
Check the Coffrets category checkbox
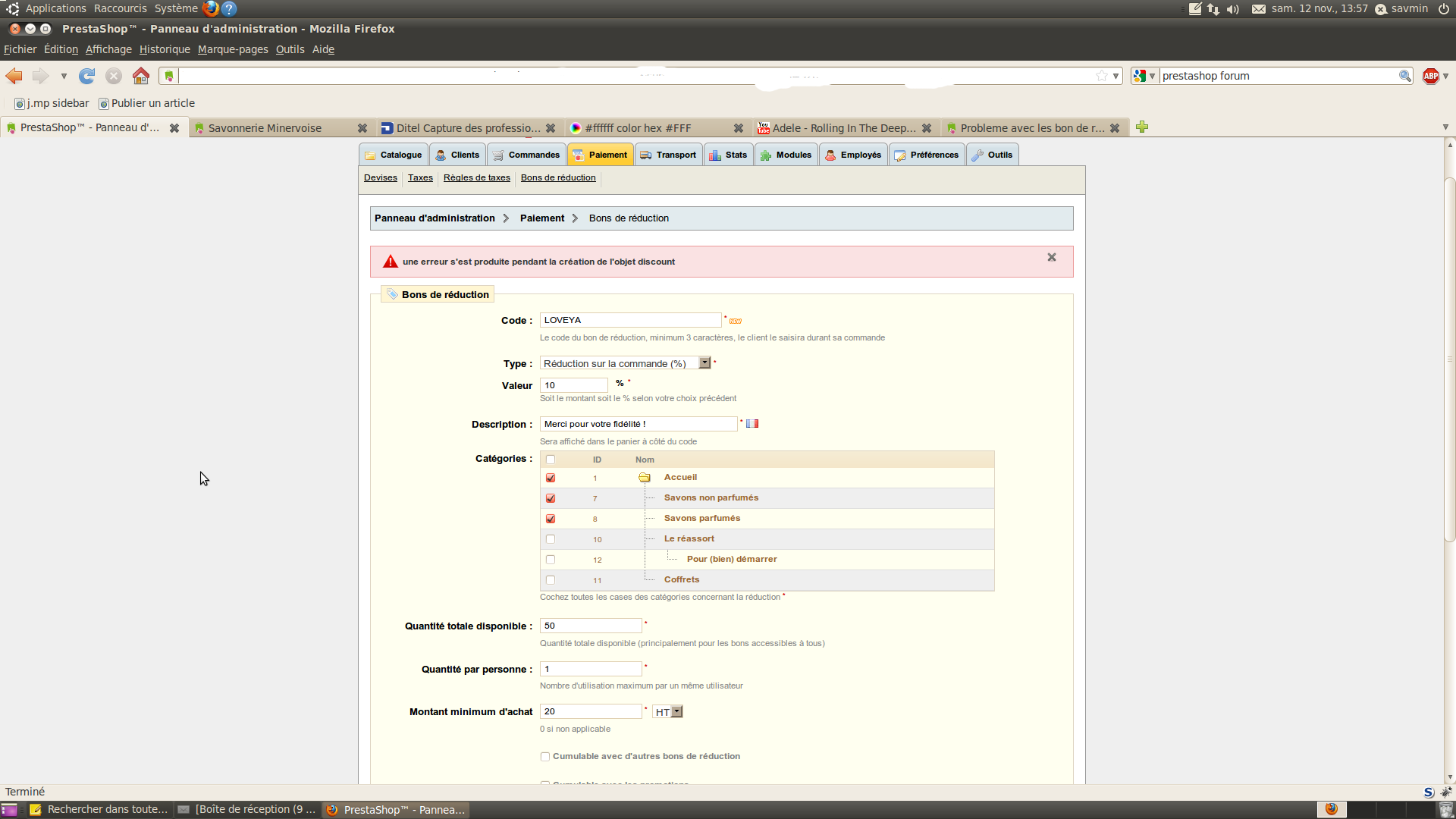click(x=551, y=580)
